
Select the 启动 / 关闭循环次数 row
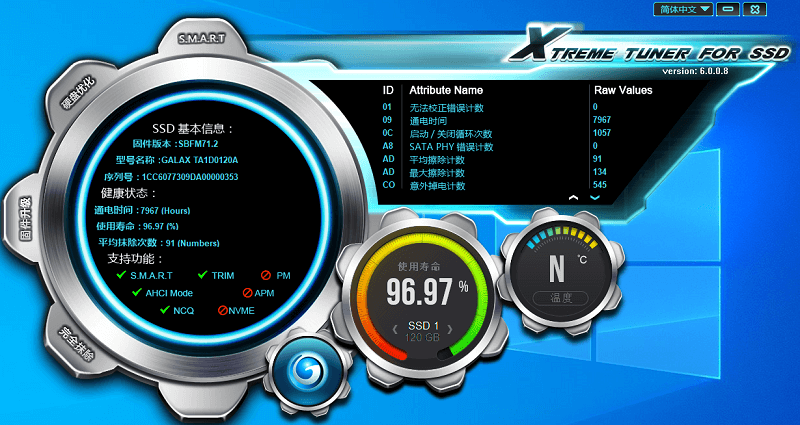(497, 134)
